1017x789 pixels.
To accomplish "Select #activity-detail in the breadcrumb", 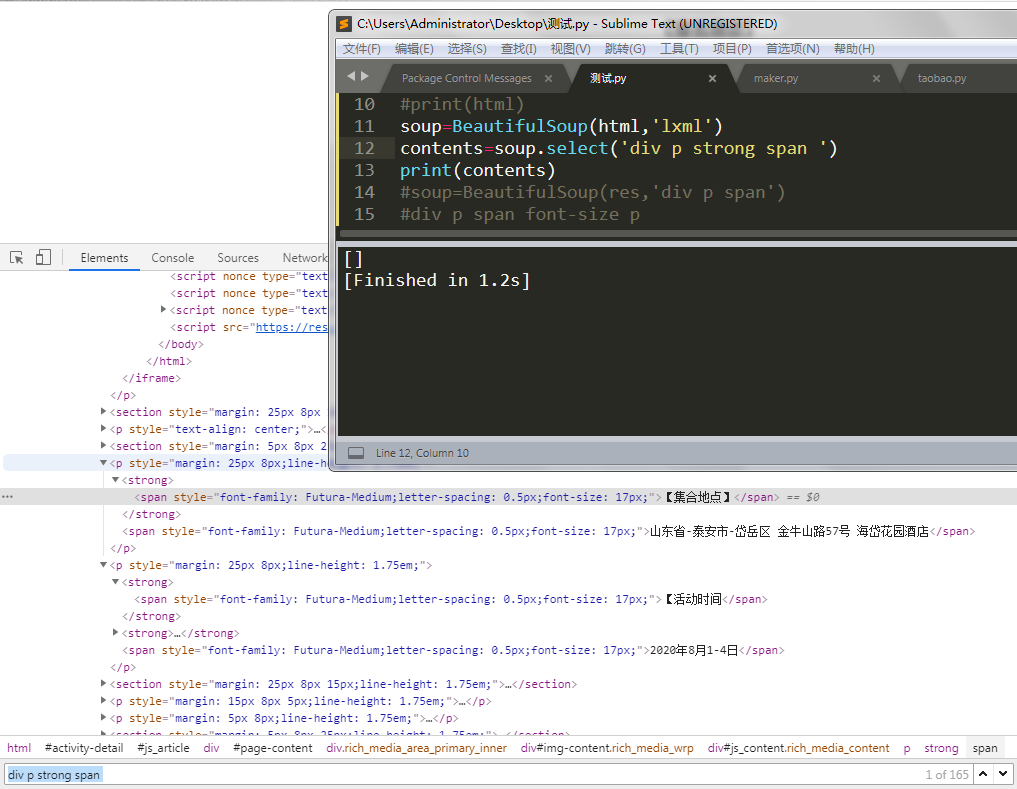I will click(x=84, y=747).
